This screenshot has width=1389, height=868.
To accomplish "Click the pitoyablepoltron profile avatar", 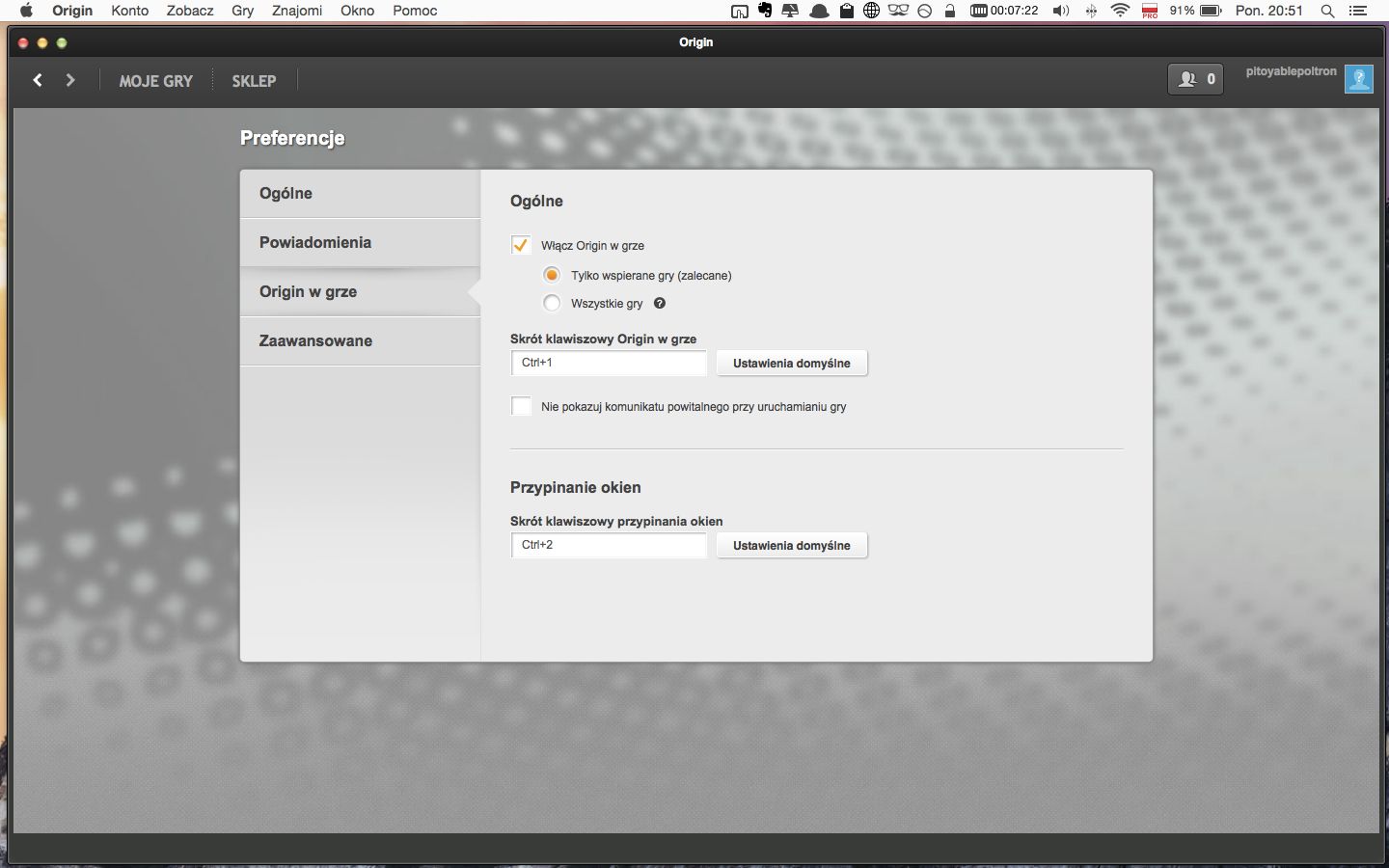I will pyautogui.click(x=1359, y=79).
